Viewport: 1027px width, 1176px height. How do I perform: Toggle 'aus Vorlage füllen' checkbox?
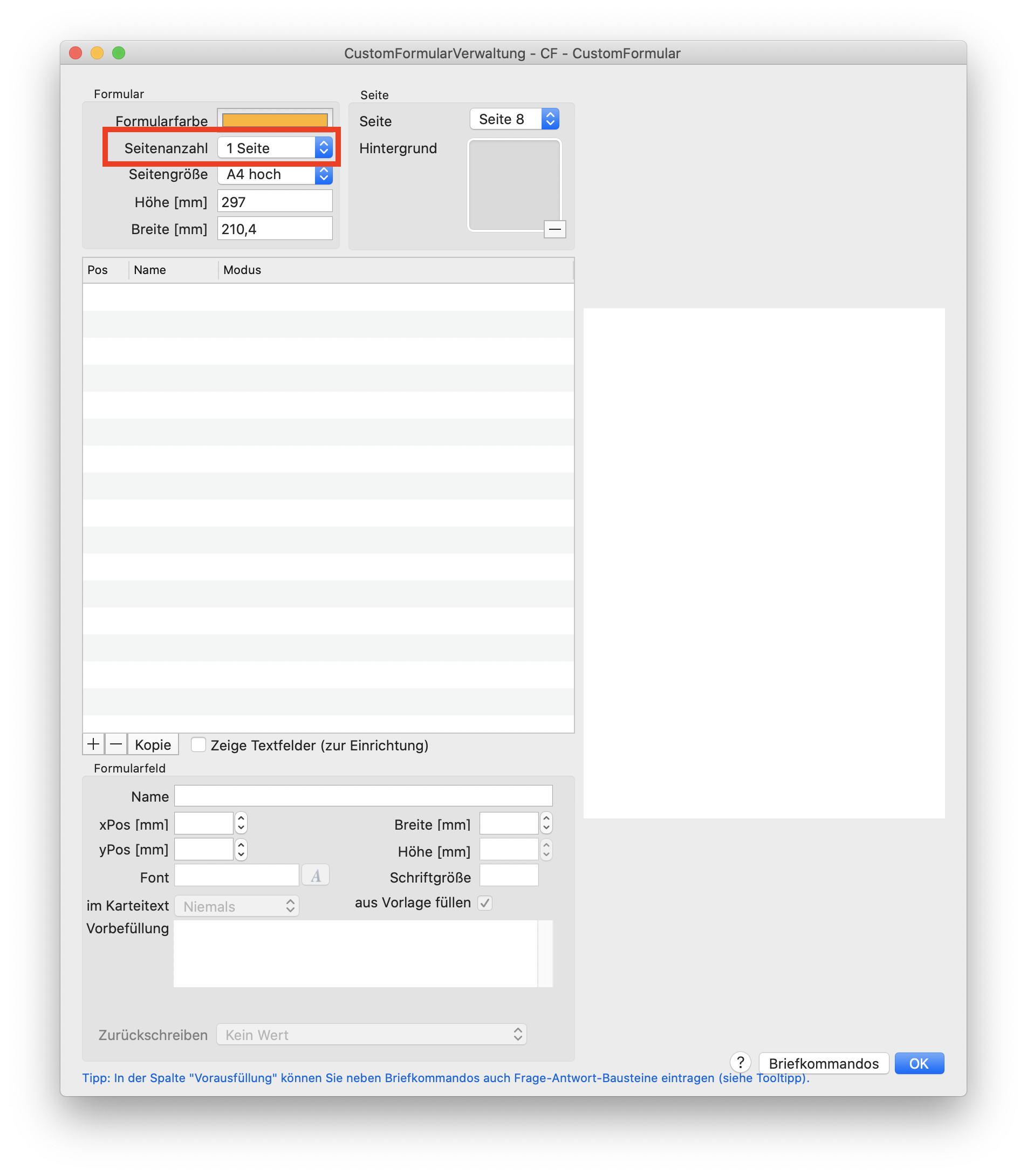[485, 903]
